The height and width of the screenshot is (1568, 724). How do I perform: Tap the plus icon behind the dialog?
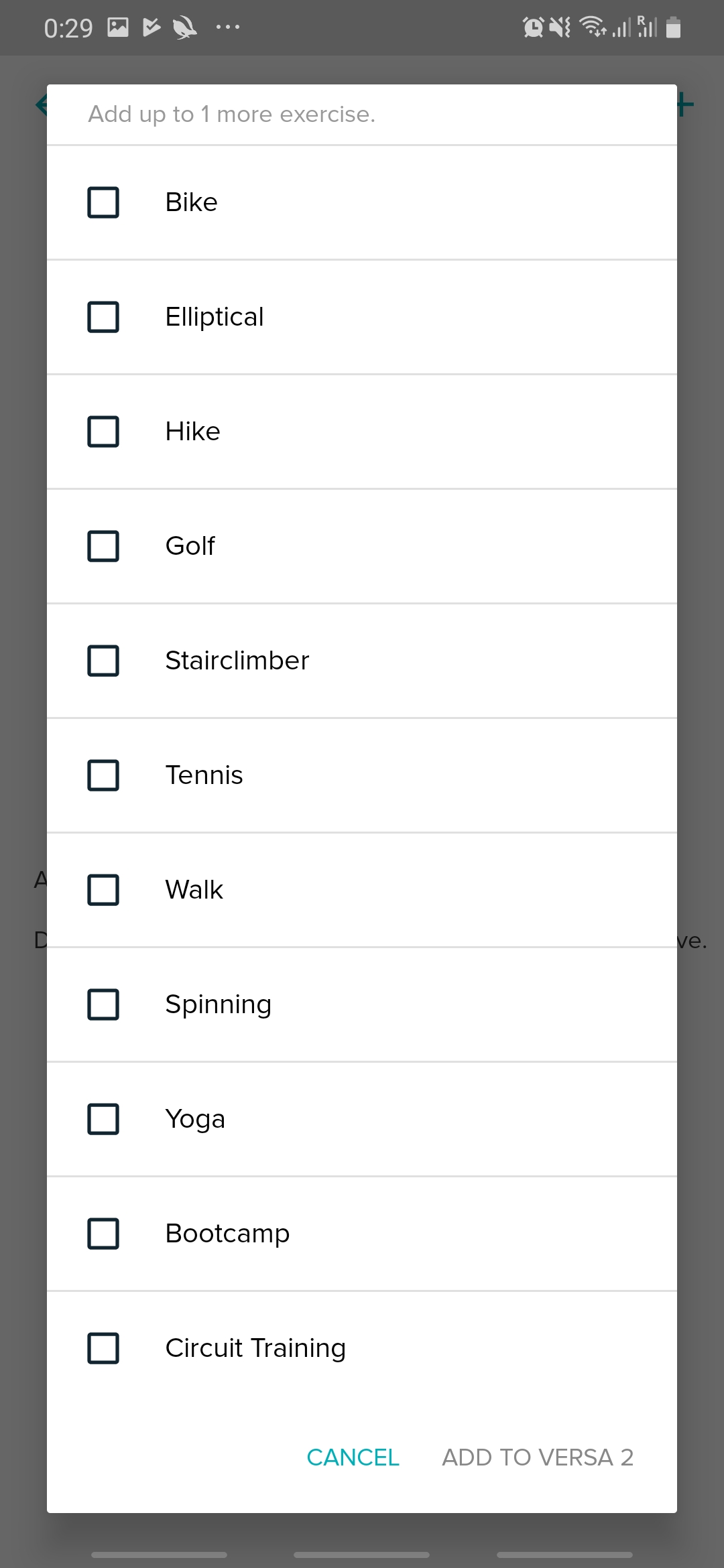point(685,105)
